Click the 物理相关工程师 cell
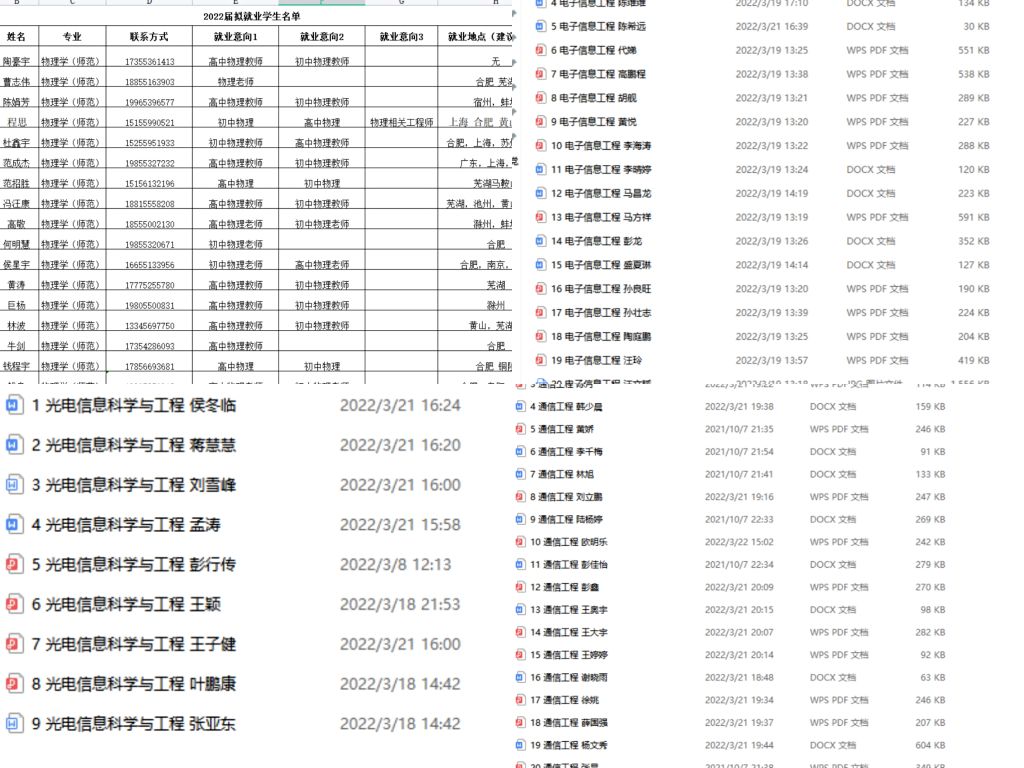 401,122
